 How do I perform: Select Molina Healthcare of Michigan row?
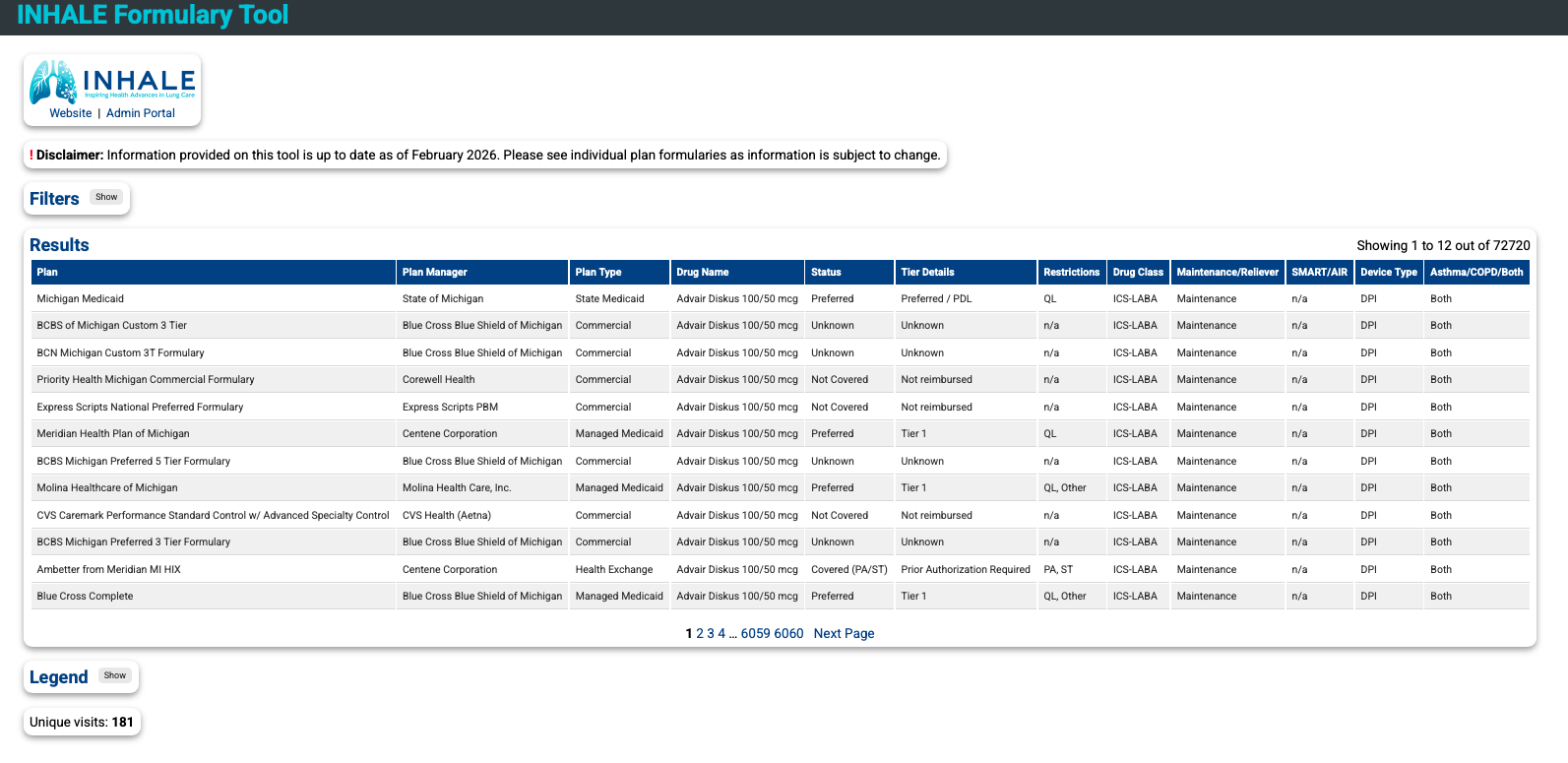point(781,487)
